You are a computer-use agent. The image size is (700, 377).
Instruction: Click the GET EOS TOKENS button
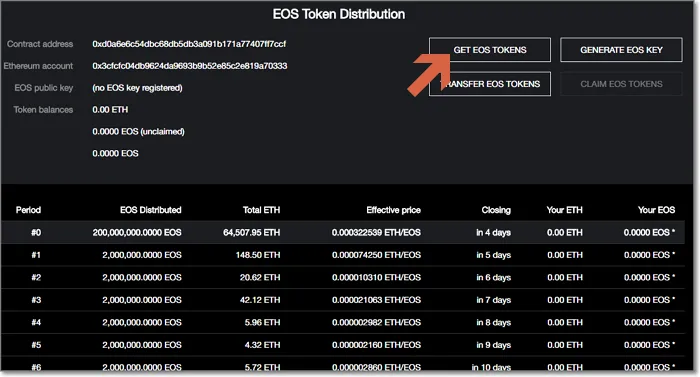coord(490,50)
